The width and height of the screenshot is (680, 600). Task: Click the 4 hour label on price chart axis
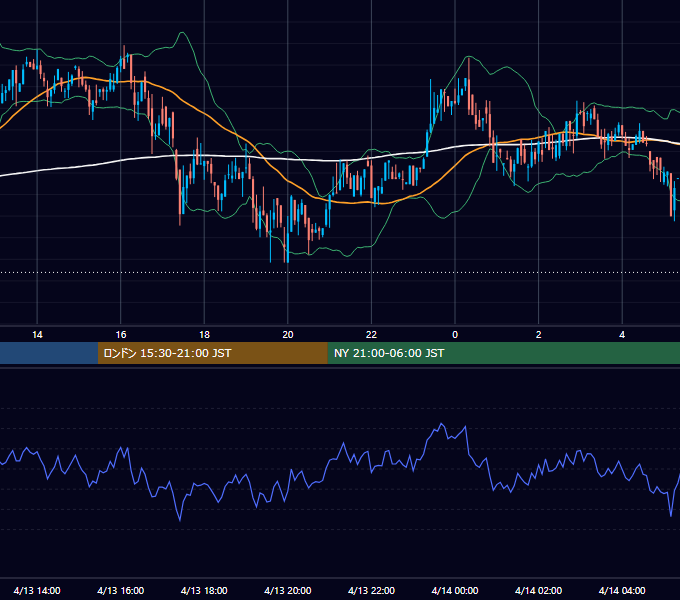pos(622,335)
